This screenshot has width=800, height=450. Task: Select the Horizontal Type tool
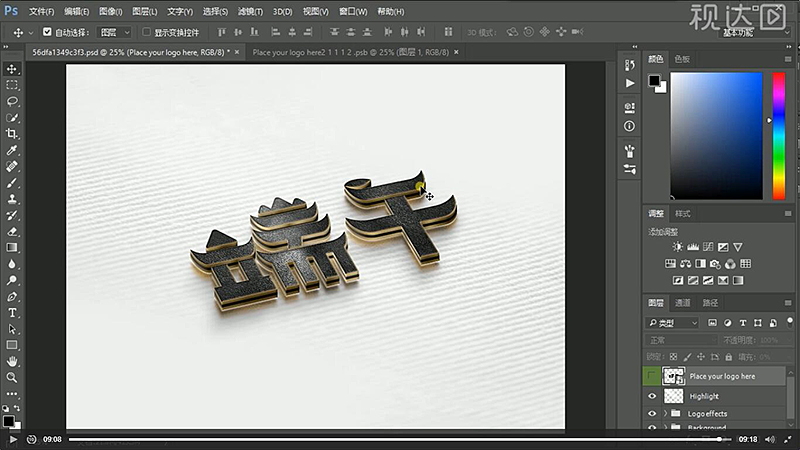(x=12, y=313)
